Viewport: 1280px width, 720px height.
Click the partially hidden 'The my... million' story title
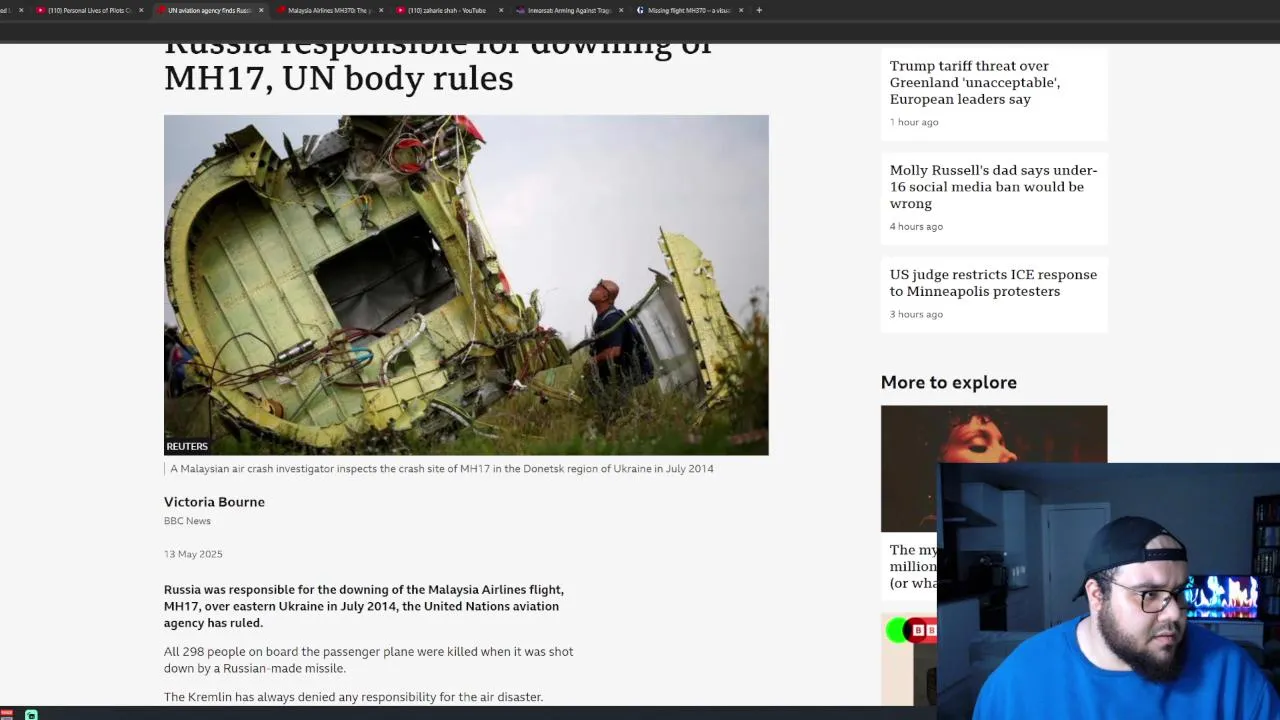pyautogui.click(x=913, y=567)
